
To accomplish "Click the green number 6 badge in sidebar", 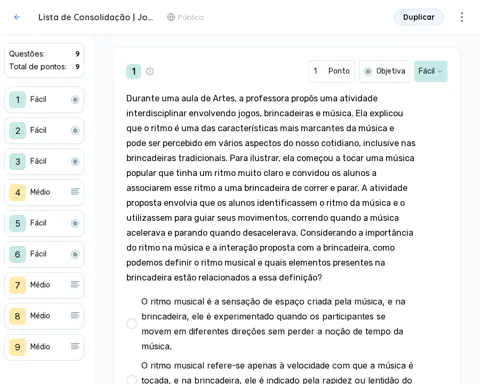I will [17, 254].
